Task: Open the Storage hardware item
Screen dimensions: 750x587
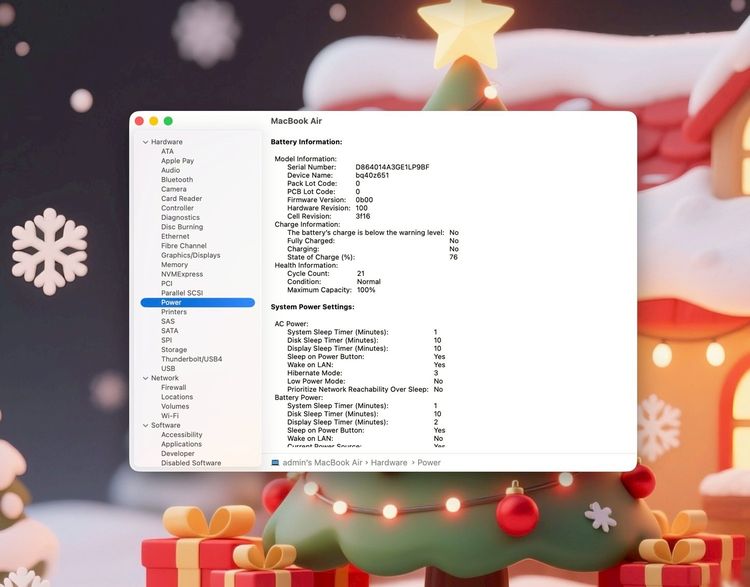Action: [174, 350]
